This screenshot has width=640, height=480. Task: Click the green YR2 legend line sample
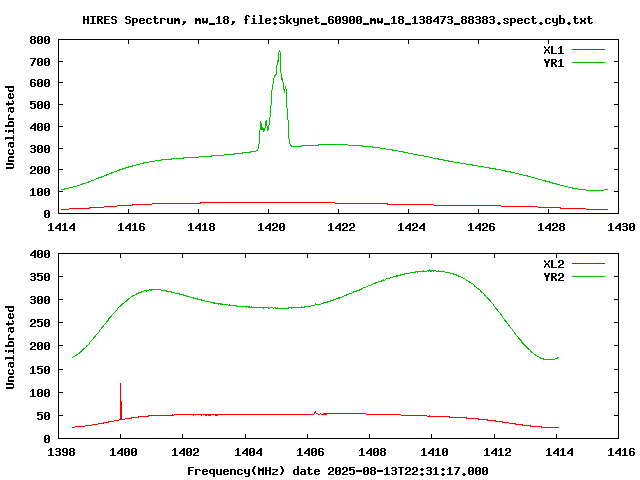click(x=588, y=277)
